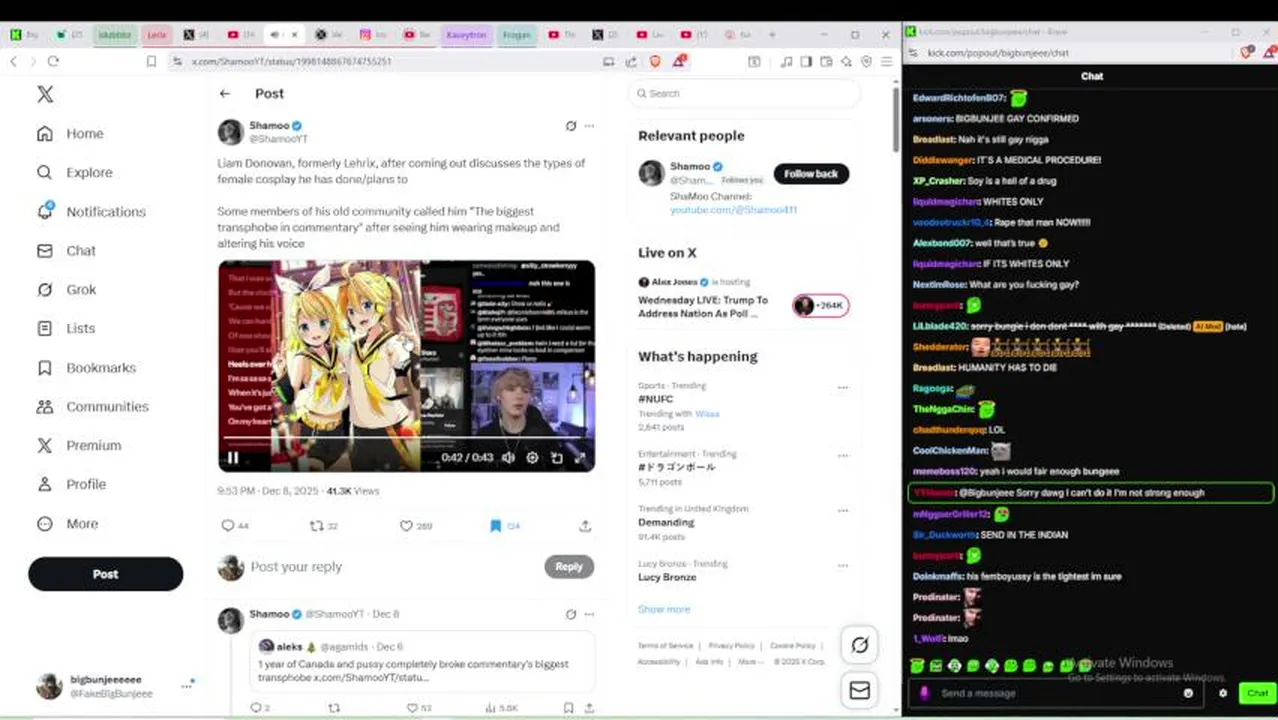Open more options on Shamoo's Dec 8 reply
1278x720 pixels.
589,614
